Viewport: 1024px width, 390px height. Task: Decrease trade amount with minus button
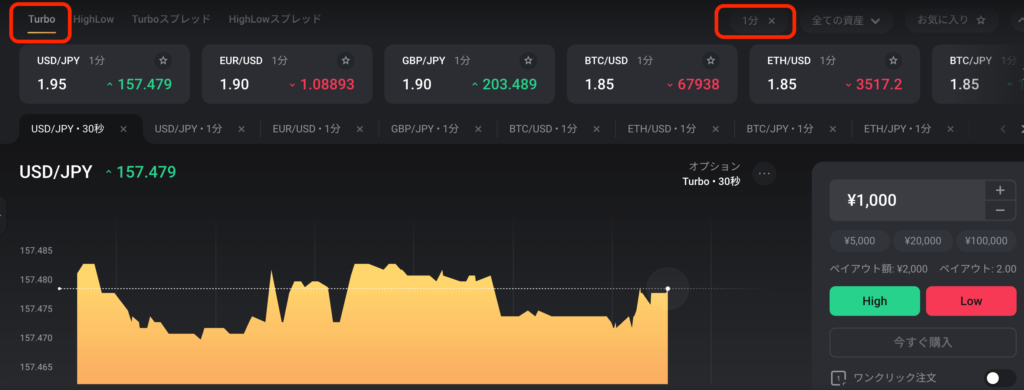pyautogui.click(x=1000, y=210)
